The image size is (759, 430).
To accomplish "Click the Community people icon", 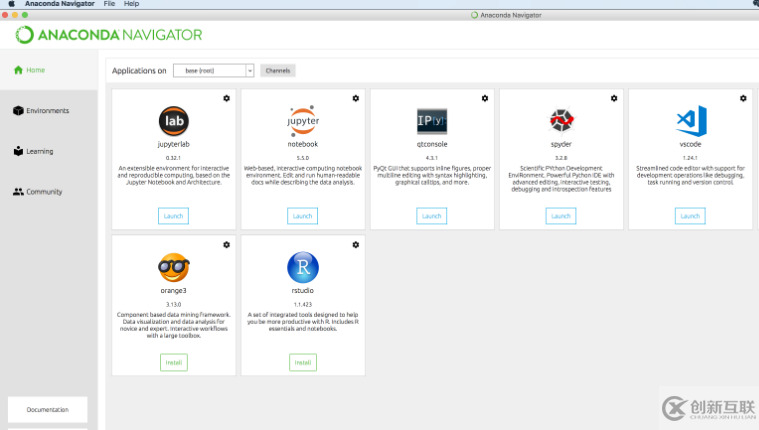I will [x=18, y=192].
